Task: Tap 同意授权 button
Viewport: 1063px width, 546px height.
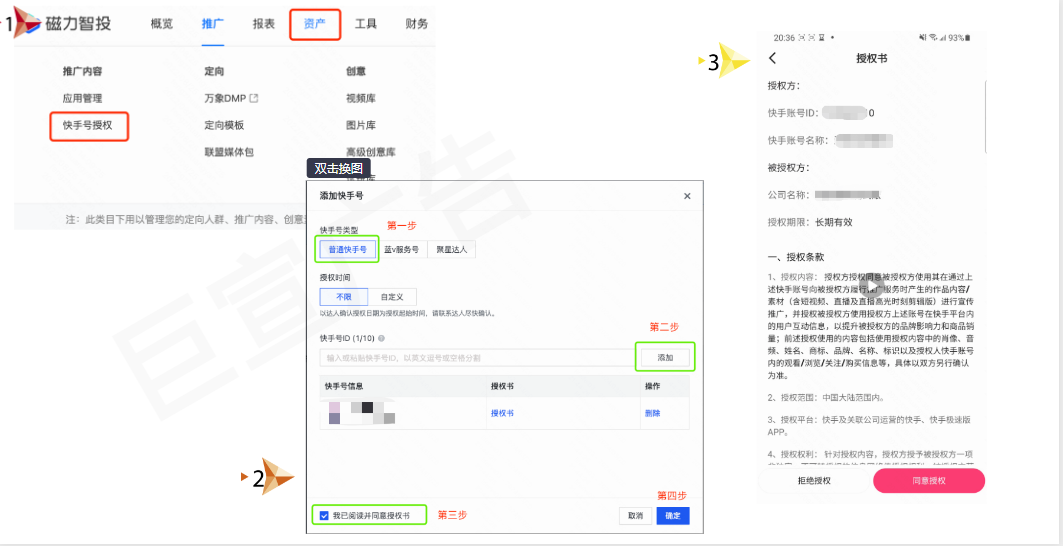Action: [929, 480]
